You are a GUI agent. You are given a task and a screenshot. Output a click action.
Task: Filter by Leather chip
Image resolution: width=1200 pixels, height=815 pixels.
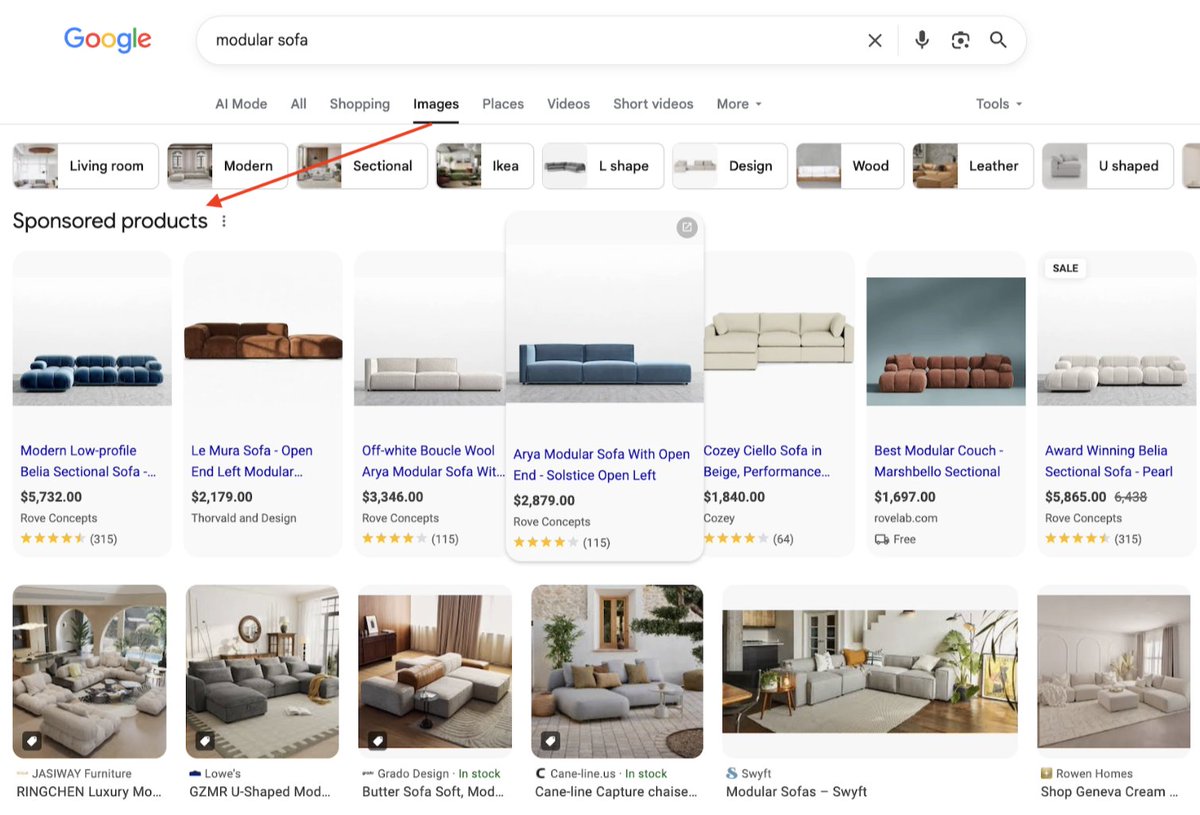973,166
